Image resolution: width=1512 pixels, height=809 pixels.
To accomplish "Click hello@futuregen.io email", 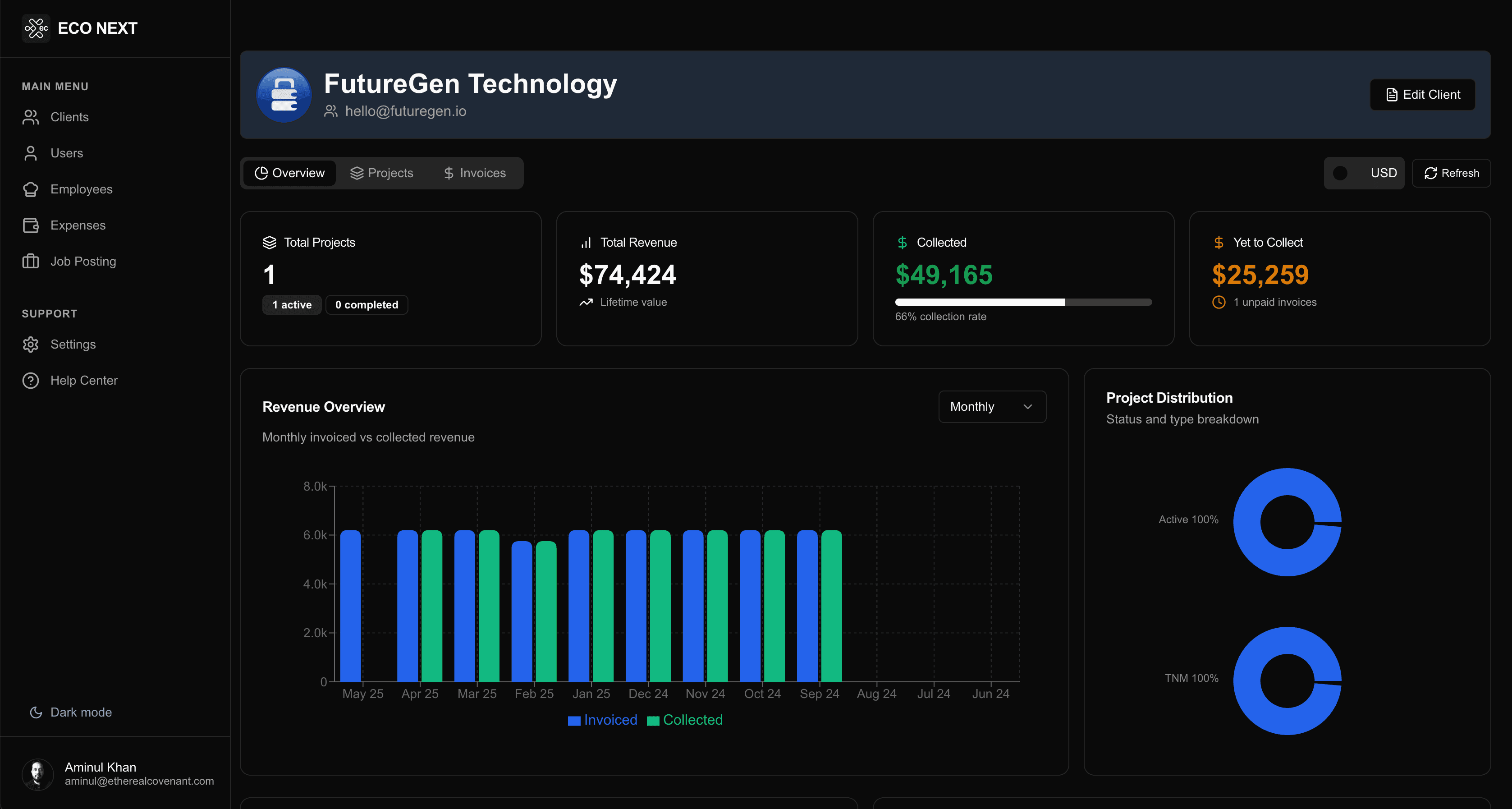I will (406, 111).
